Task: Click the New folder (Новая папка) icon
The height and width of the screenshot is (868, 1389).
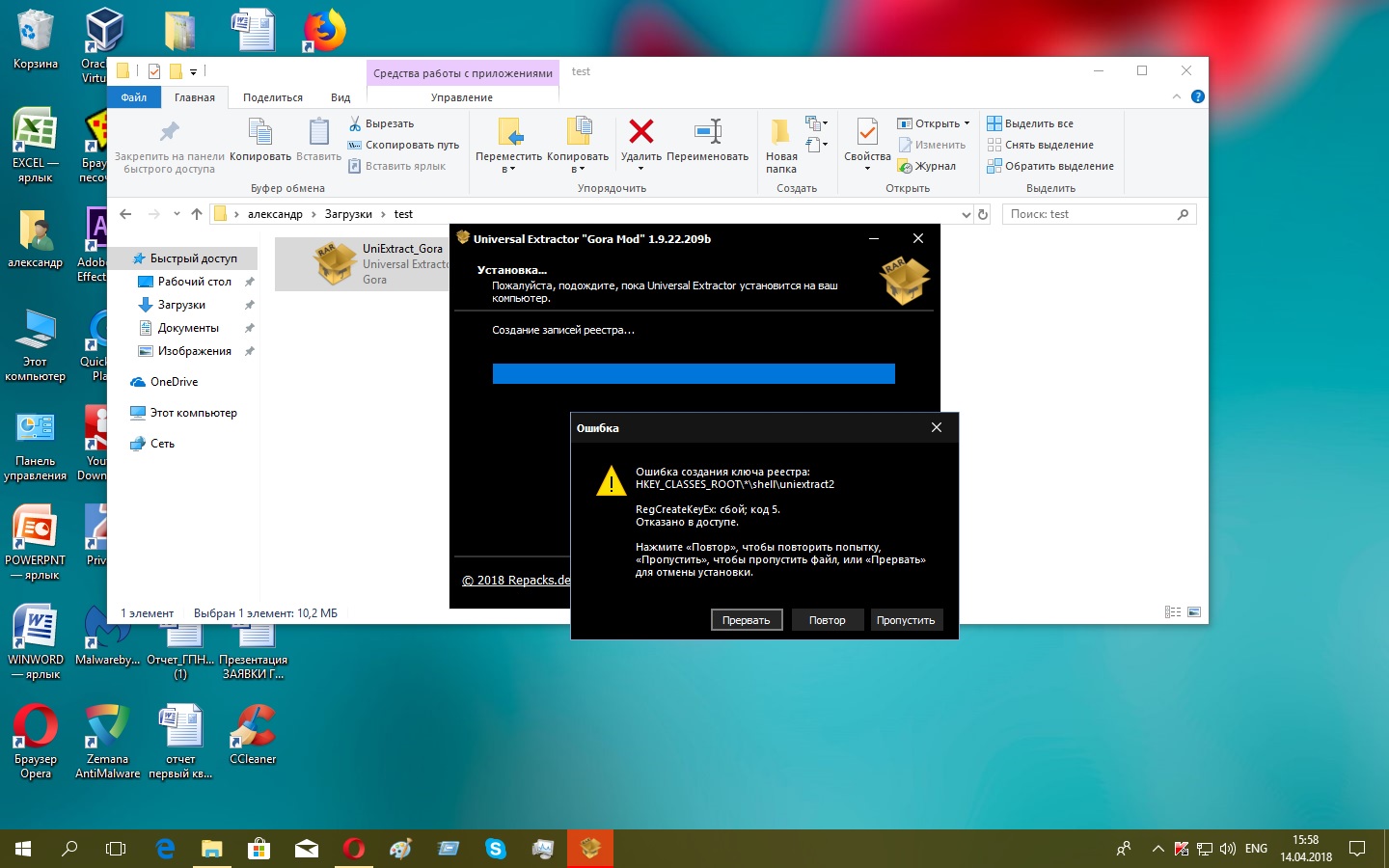Action: click(780, 131)
